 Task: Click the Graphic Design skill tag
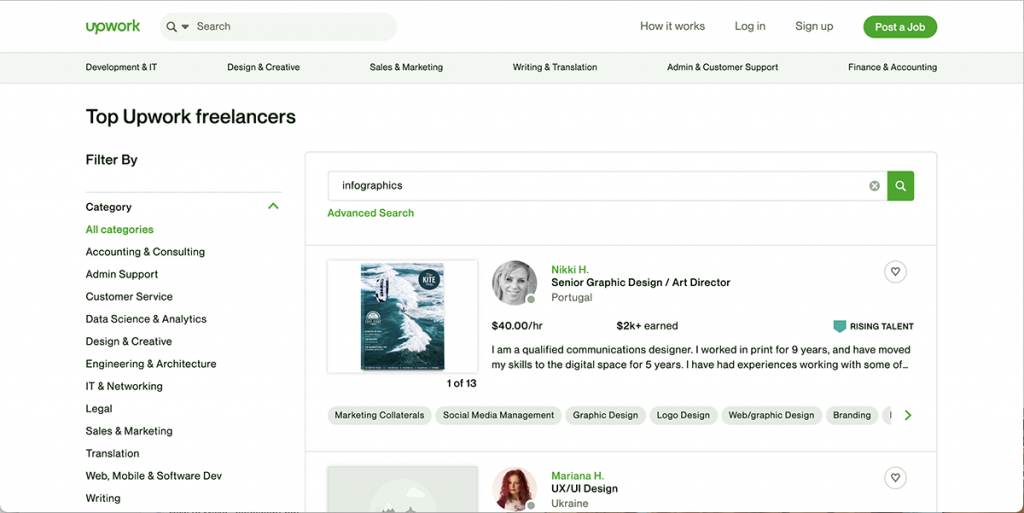[605, 415]
